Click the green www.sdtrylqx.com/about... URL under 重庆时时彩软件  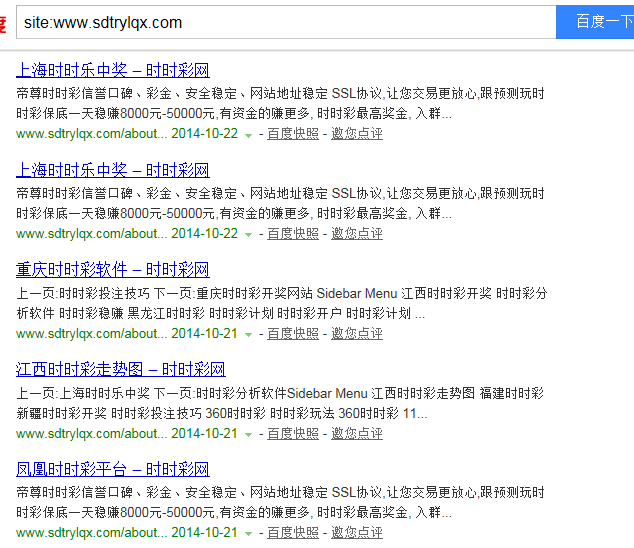91,334
